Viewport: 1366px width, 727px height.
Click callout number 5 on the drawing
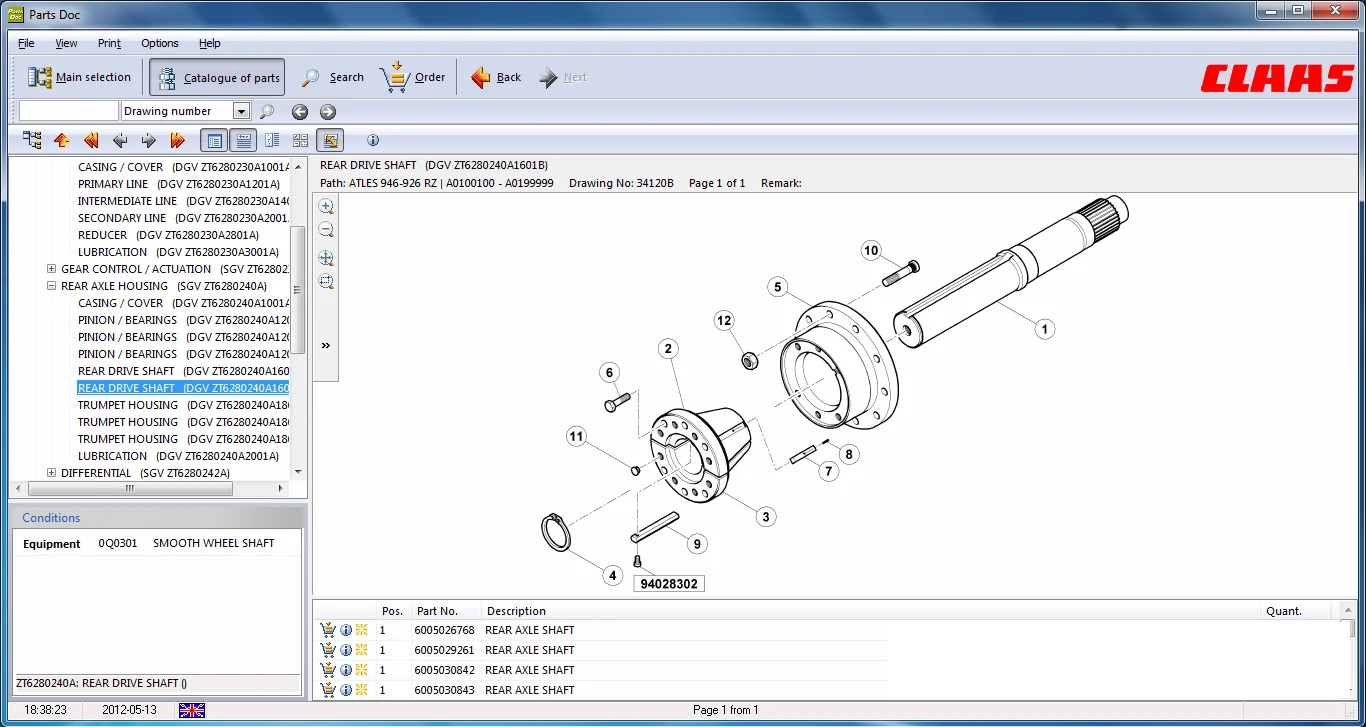point(778,287)
